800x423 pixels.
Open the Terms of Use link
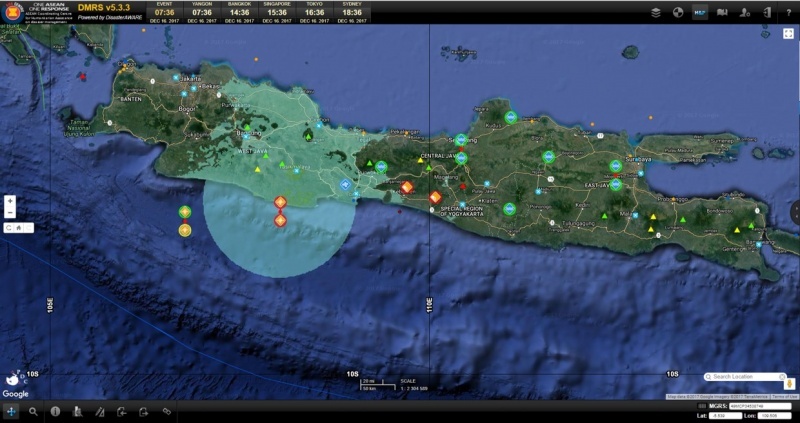click(784, 397)
